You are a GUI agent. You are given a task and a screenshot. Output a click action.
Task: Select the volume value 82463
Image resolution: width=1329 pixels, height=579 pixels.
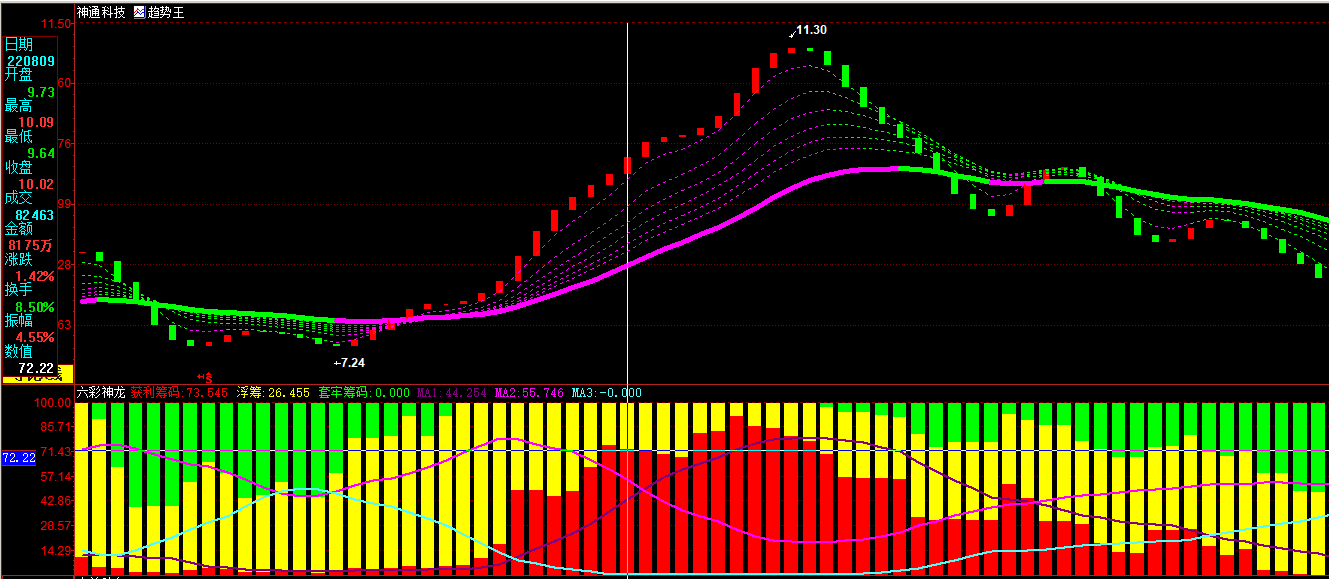coord(35,215)
